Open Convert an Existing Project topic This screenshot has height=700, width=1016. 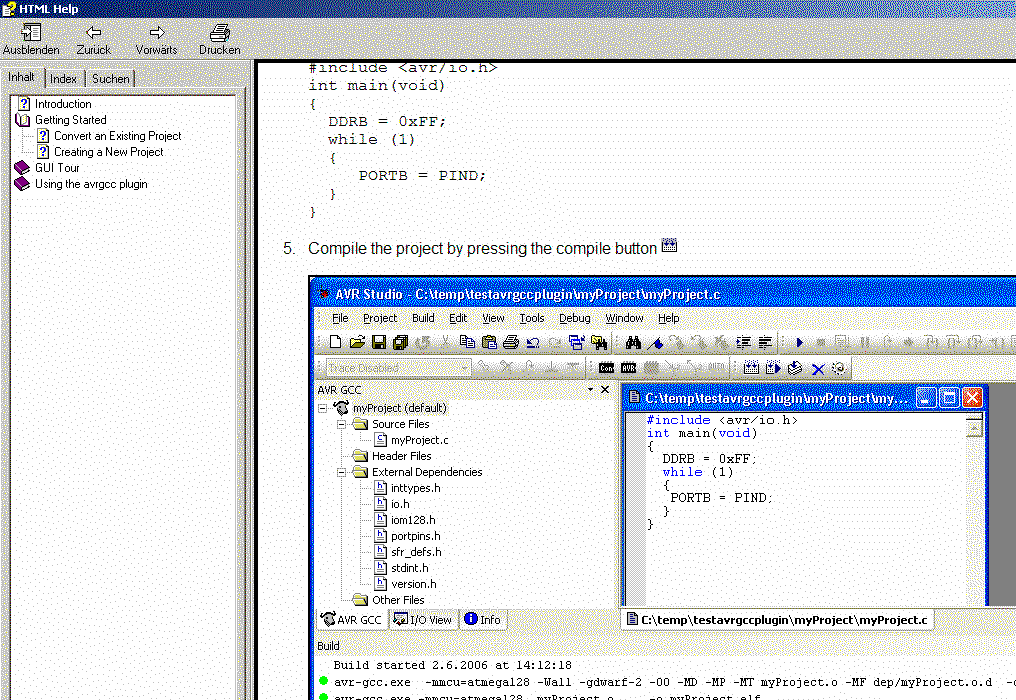click(x=117, y=136)
